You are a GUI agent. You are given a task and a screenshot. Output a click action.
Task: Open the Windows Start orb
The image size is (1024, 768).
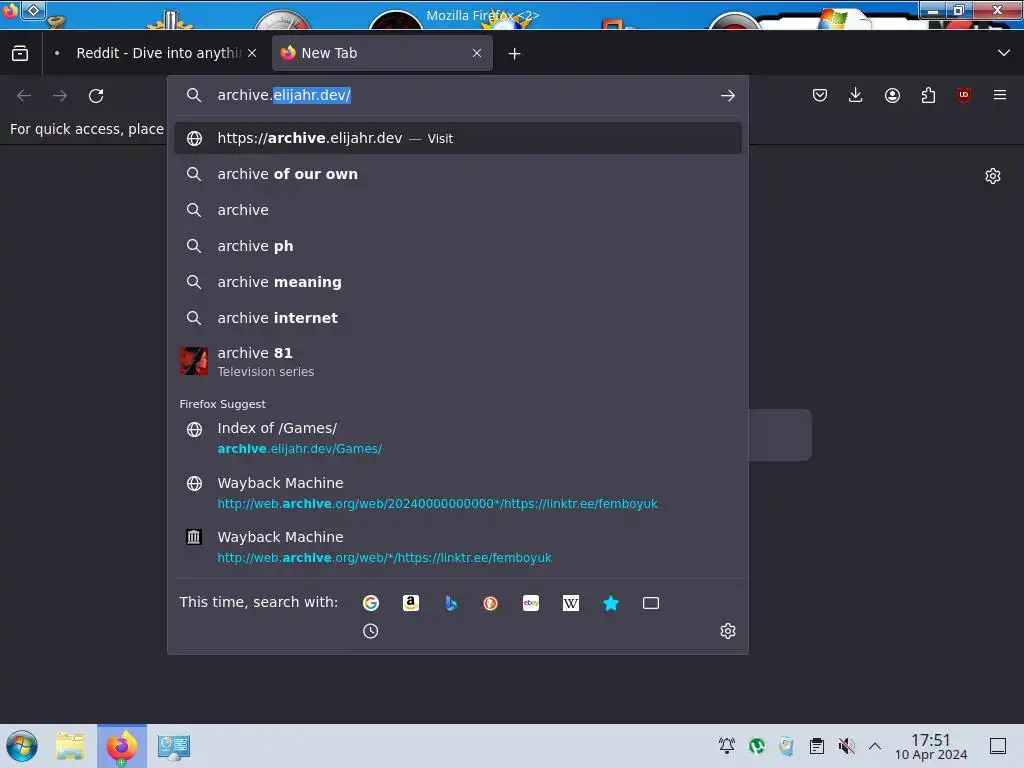coord(22,746)
